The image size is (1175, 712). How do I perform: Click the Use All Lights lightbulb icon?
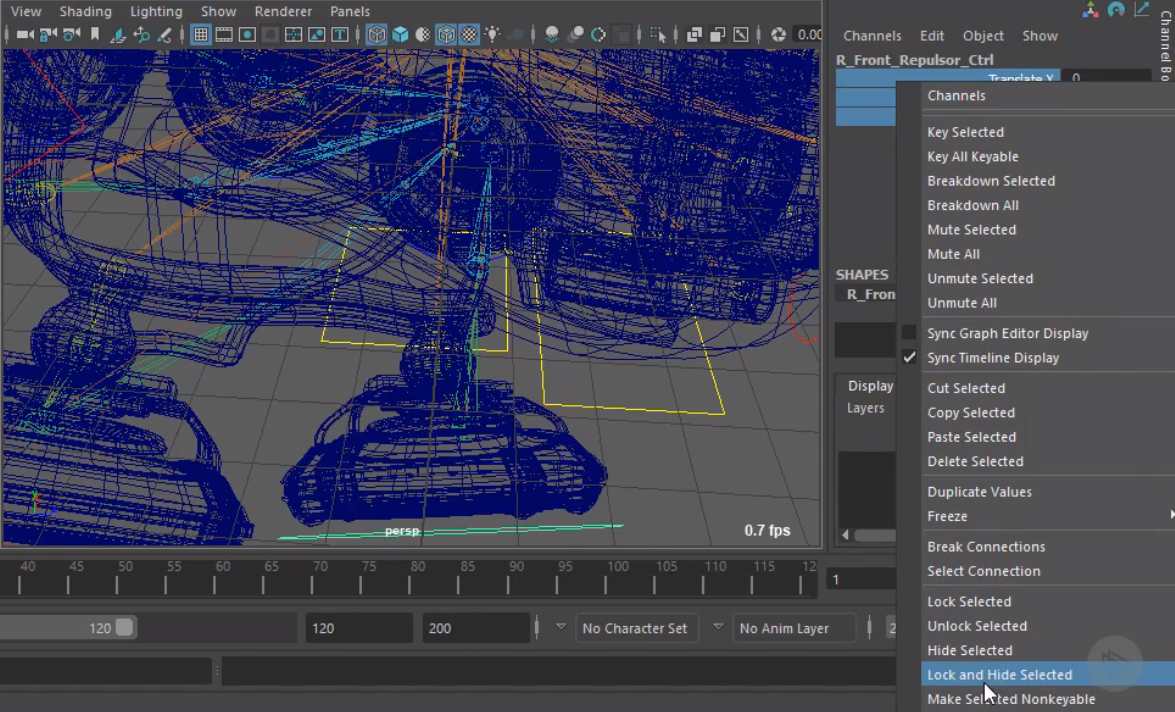click(x=492, y=34)
